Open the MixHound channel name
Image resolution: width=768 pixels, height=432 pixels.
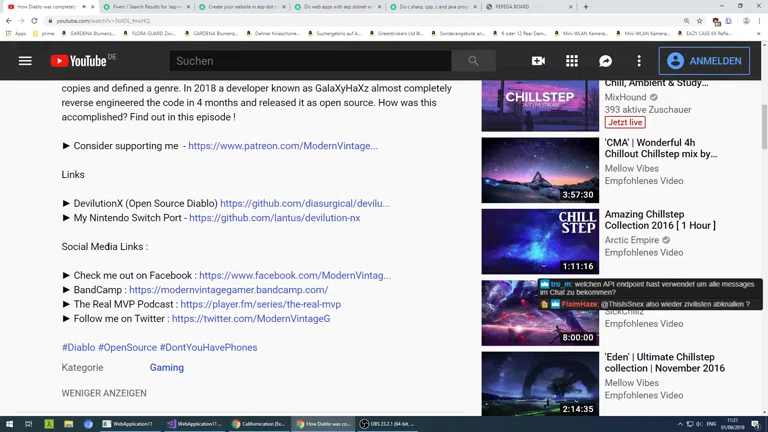(625, 97)
